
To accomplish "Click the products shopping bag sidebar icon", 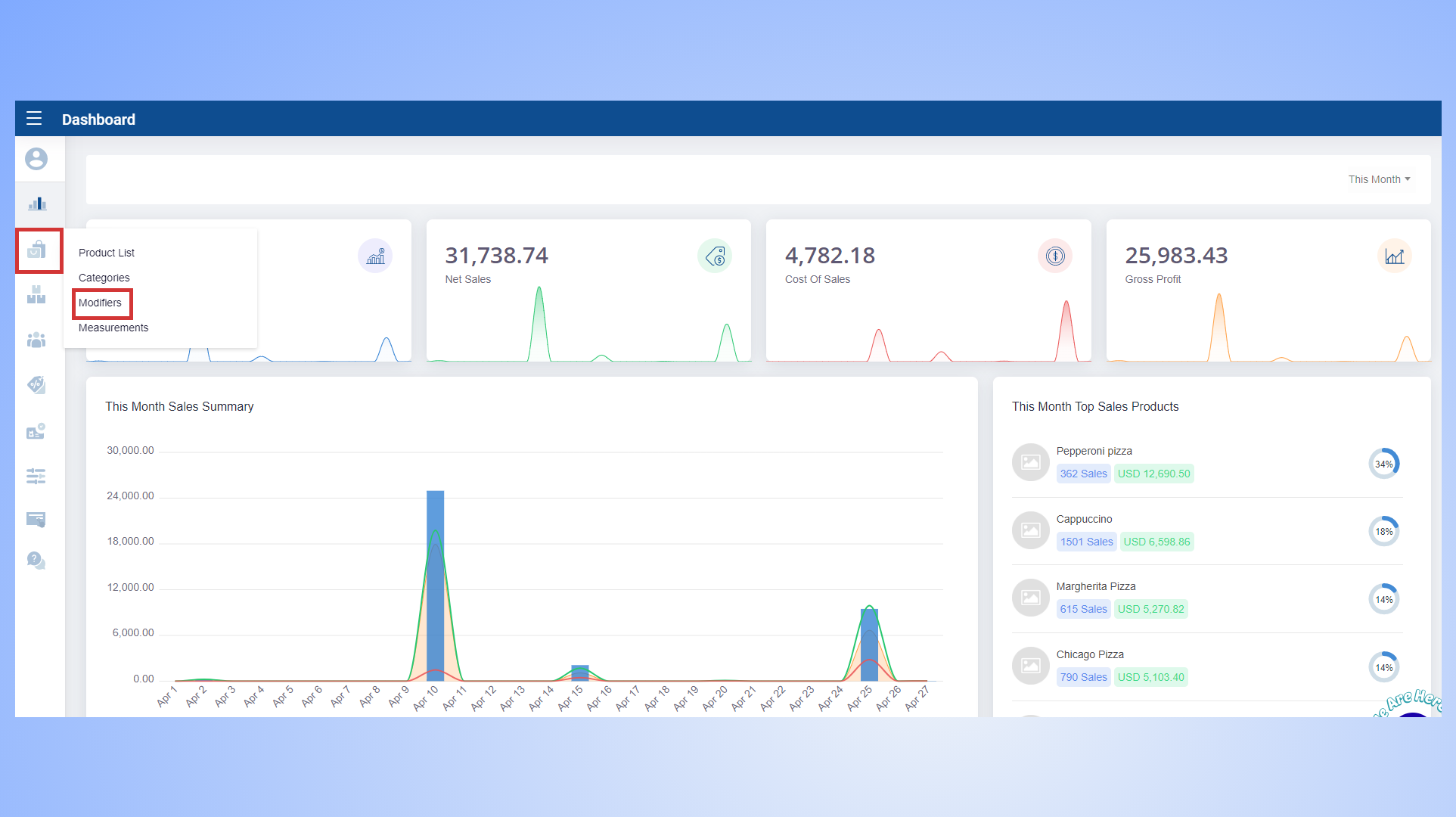I will point(37,250).
